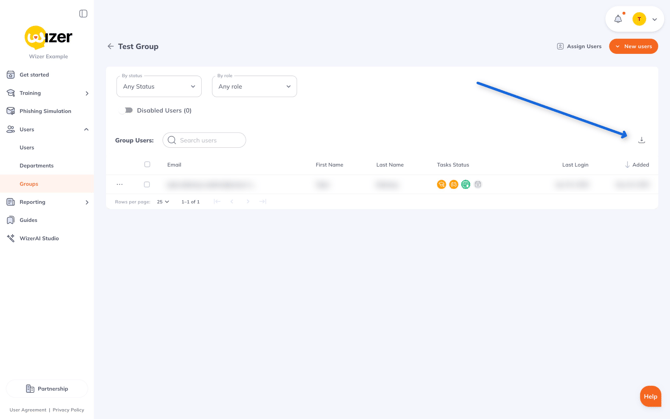Open the rows per page dropdown
670x419 pixels.
point(163,202)
